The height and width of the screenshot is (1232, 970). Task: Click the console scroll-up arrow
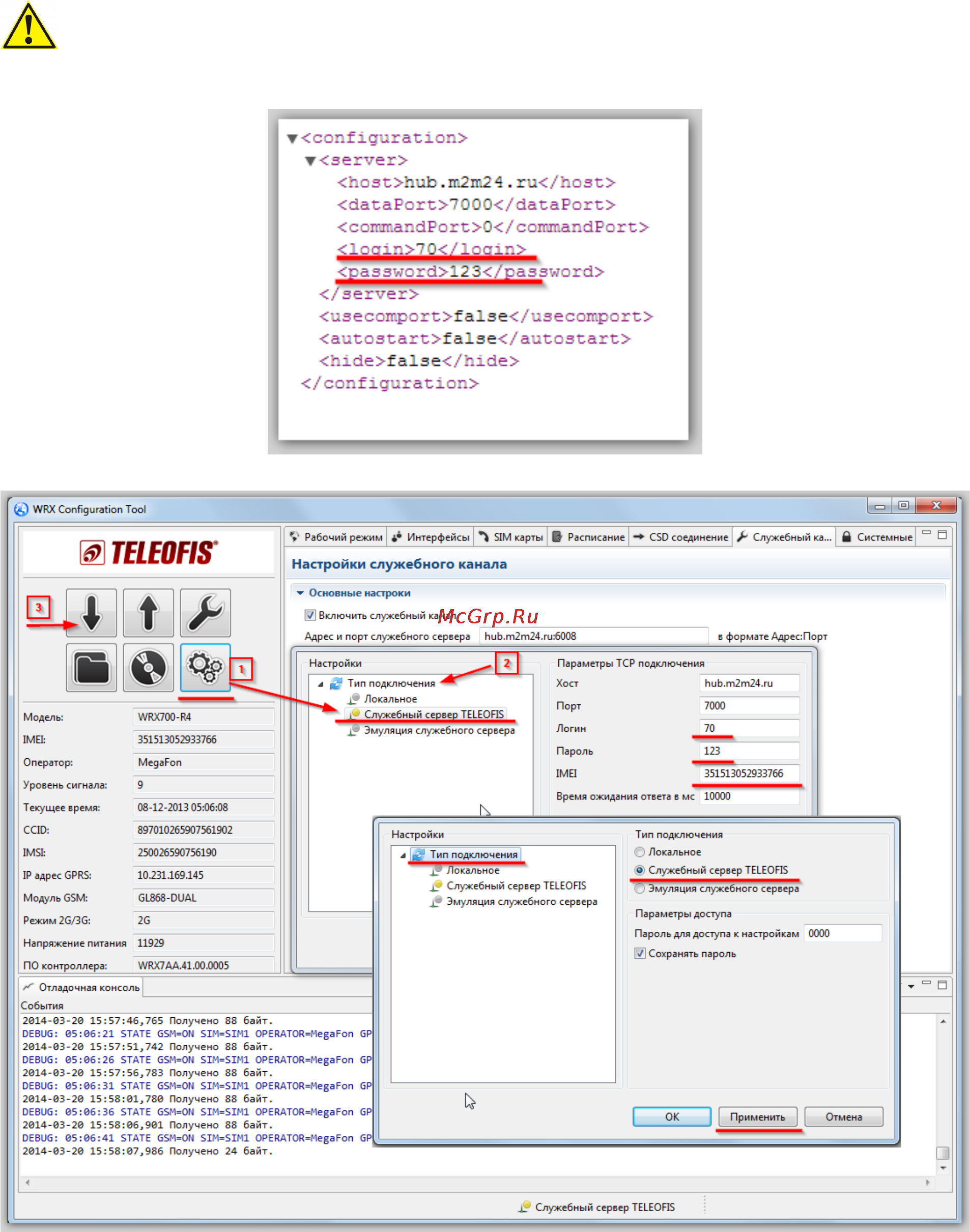coord(943,1021)
